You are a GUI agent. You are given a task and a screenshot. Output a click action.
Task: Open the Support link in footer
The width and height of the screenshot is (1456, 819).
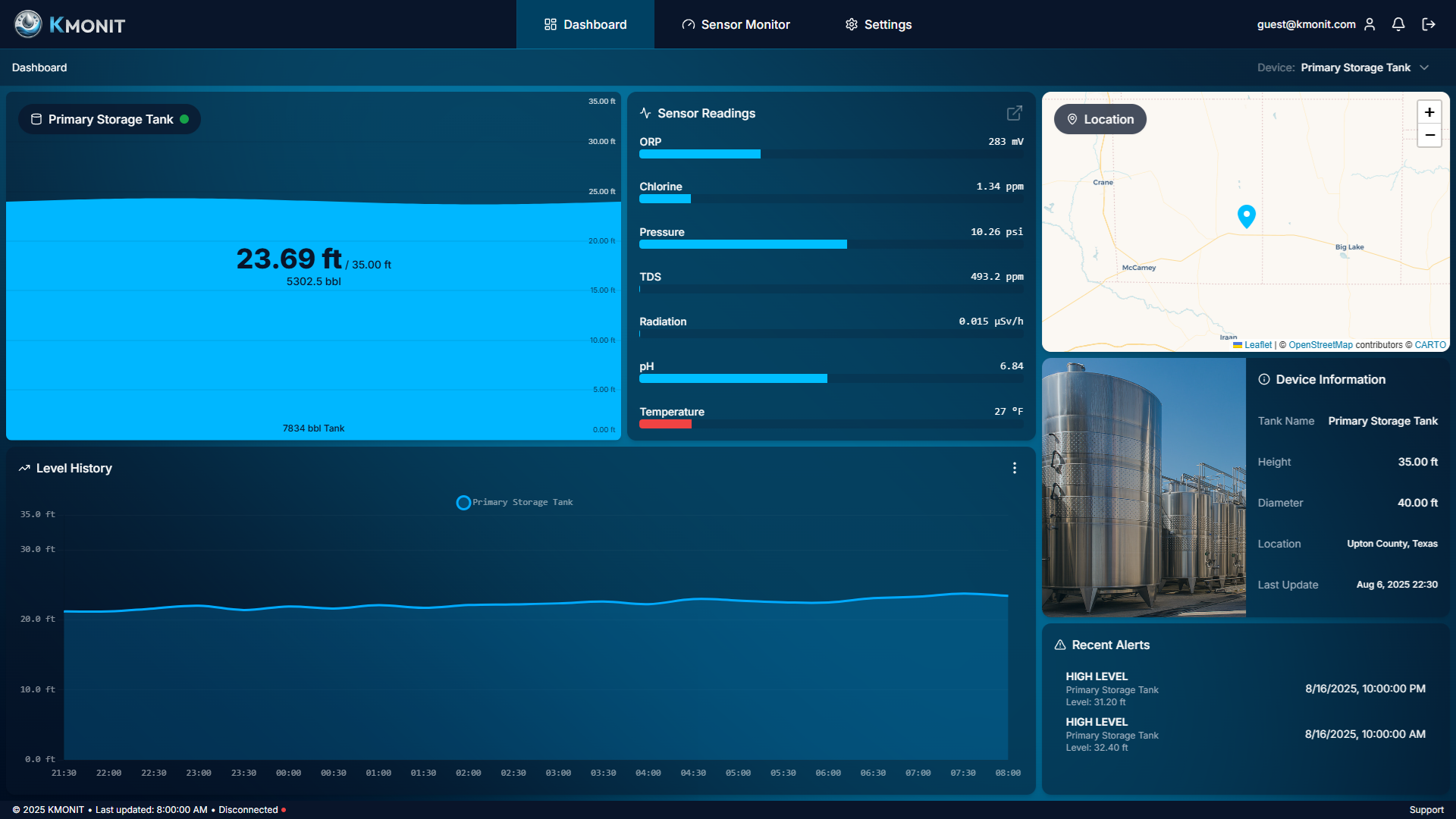[1426, 810]
